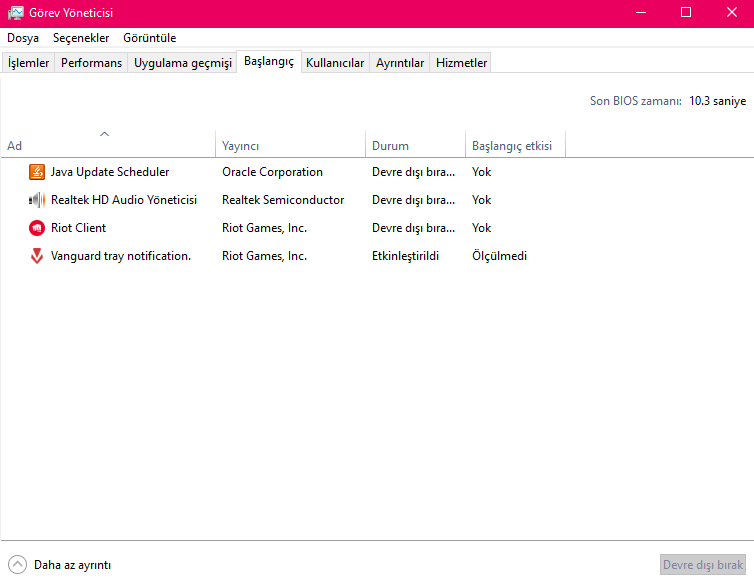Select the Vanguard tray notification entry

(x=121, y=256)
